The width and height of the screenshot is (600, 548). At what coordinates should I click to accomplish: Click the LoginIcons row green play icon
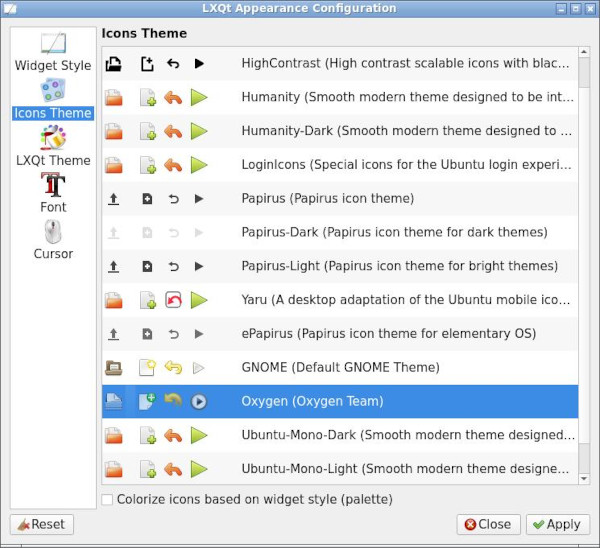199,165
